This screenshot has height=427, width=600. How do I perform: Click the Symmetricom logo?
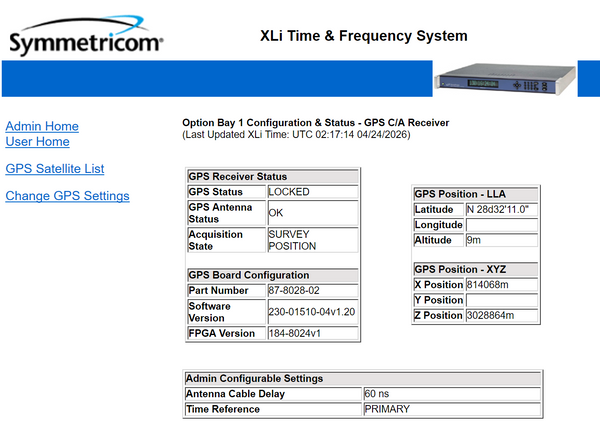[85, 41]
